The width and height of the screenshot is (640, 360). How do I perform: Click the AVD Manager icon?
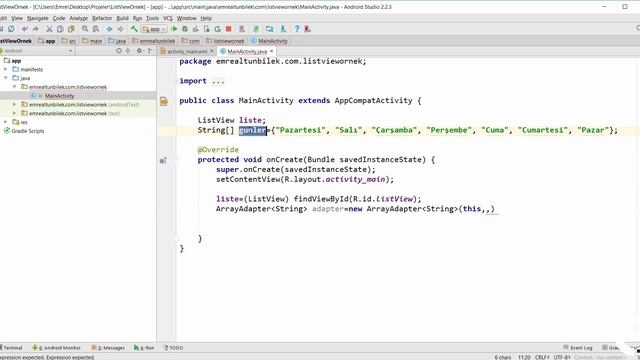(242, 29)
